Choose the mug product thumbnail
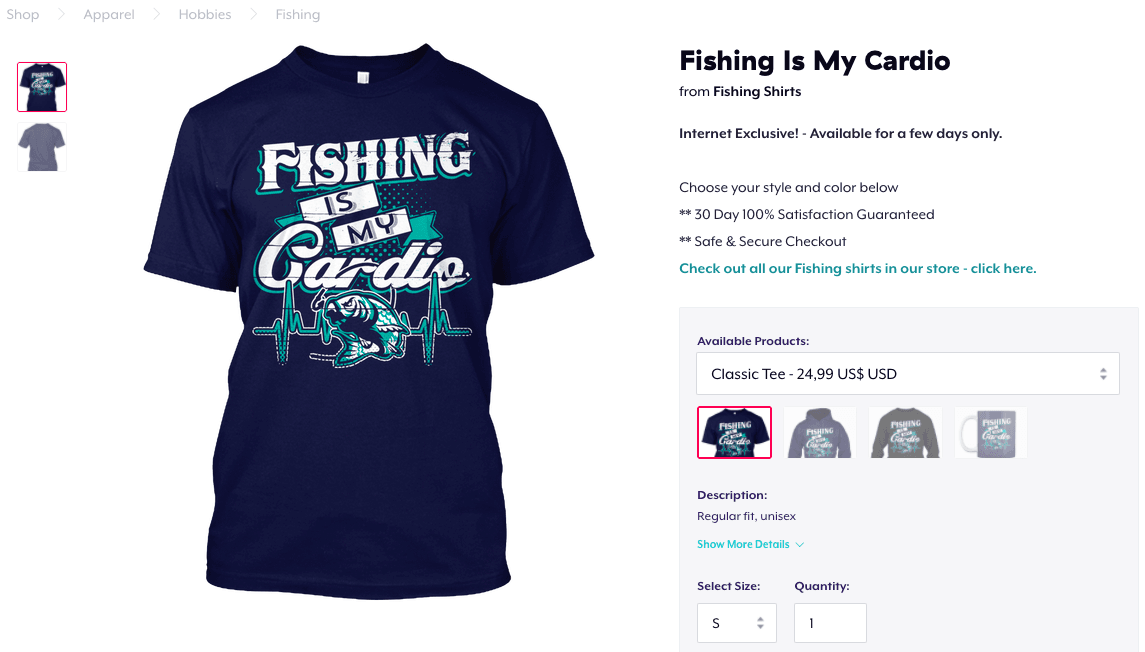 (990, 432)
